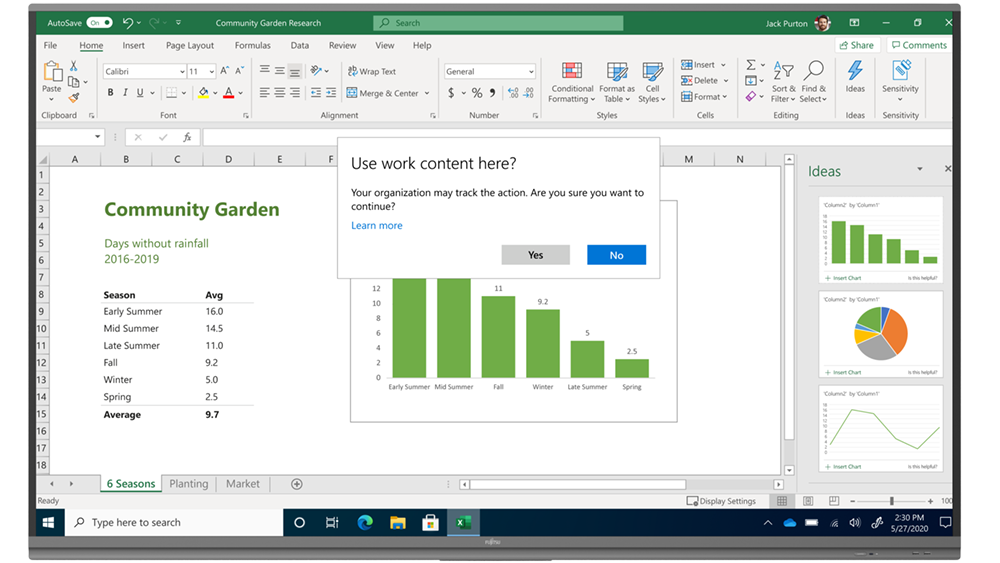Open the Market sheet tab

(x=243, y=484)
